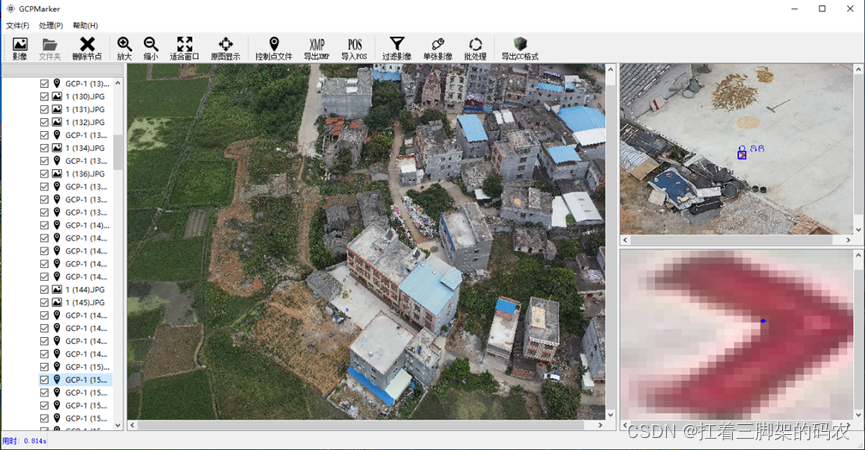The width and height of the screenshot is (865, 450).
Task: Open the 处理(P) menu
Action: [51, 25]
